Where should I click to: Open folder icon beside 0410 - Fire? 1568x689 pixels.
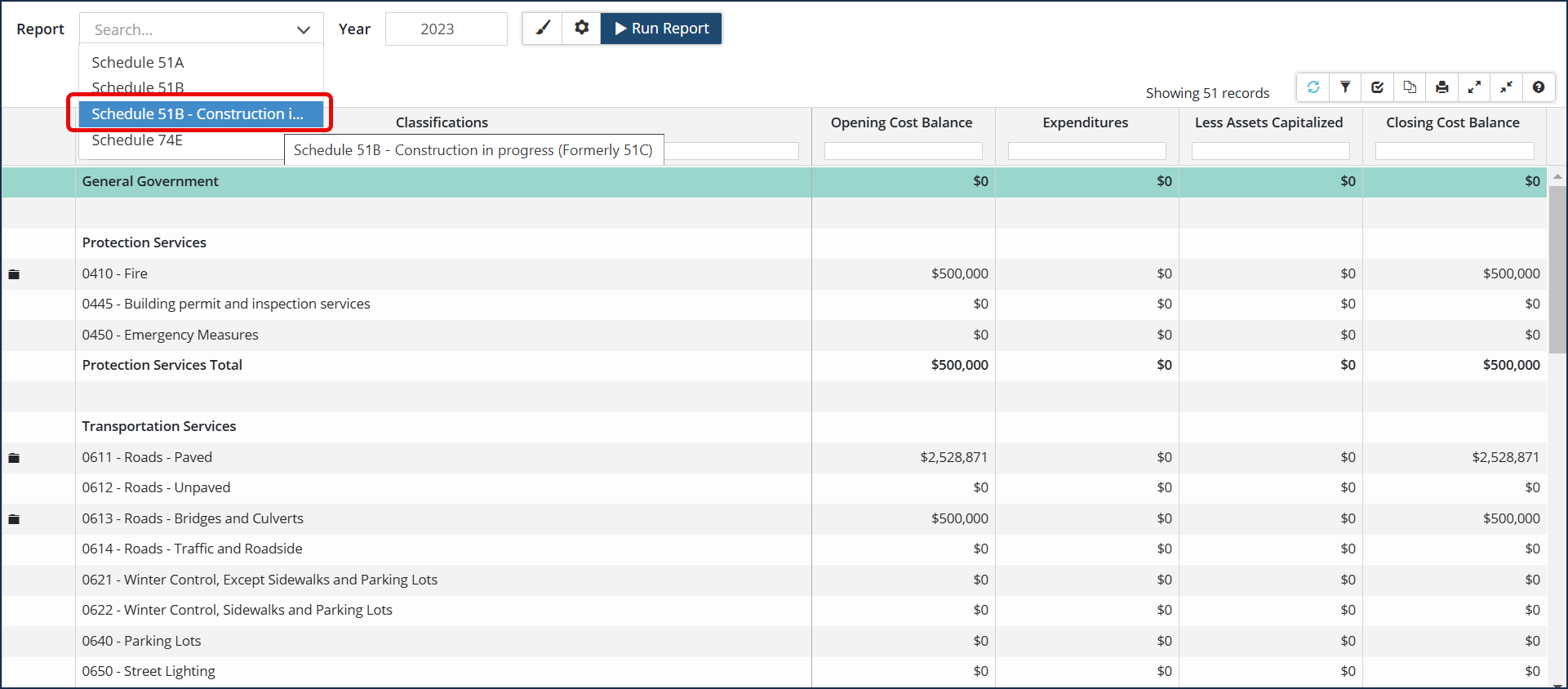pyautogui.click(x=14, y=274)
